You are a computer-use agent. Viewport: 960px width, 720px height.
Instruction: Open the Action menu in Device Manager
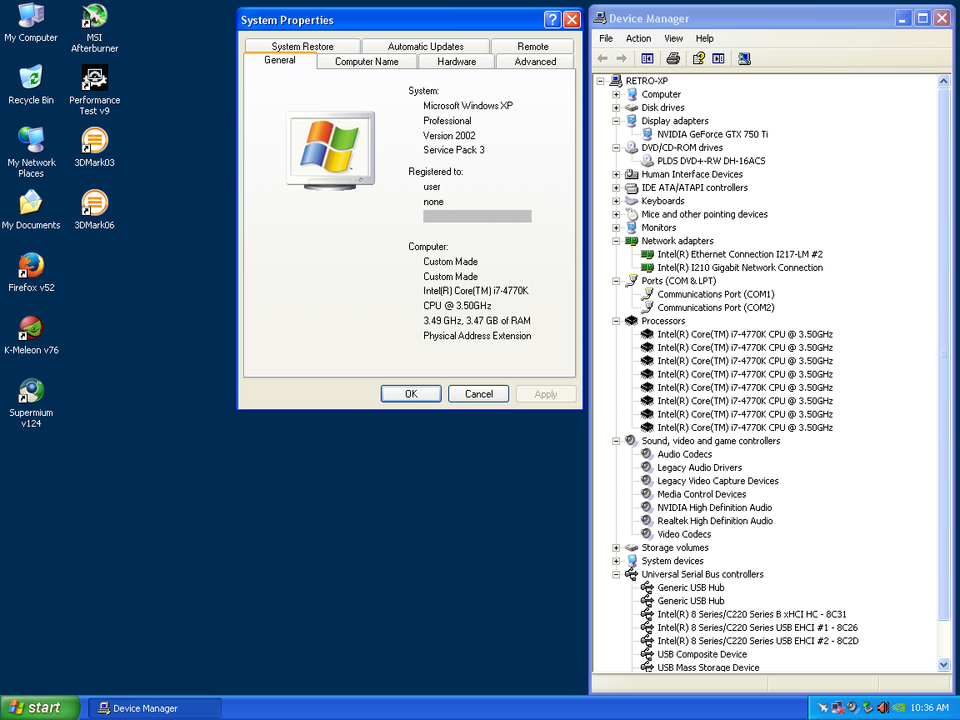[x=638, y=39]
